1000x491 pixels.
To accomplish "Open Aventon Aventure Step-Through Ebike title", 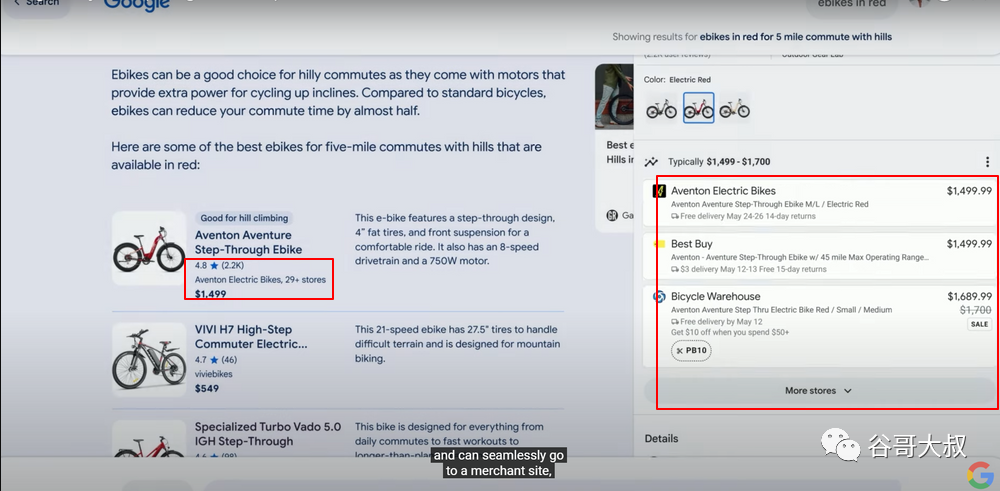I will (248, 242).
